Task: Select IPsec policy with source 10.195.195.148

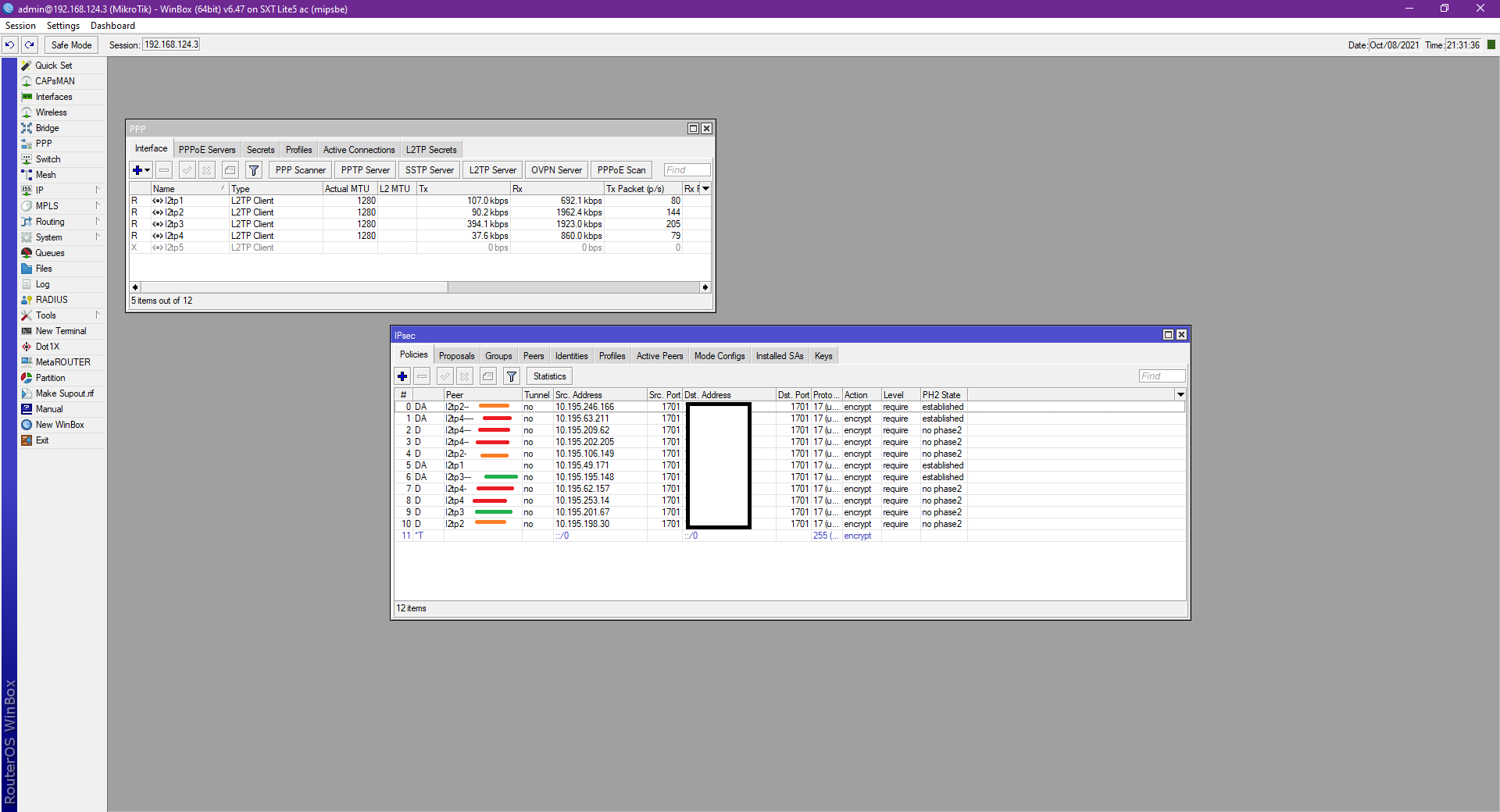Action: tap(789, 477)
